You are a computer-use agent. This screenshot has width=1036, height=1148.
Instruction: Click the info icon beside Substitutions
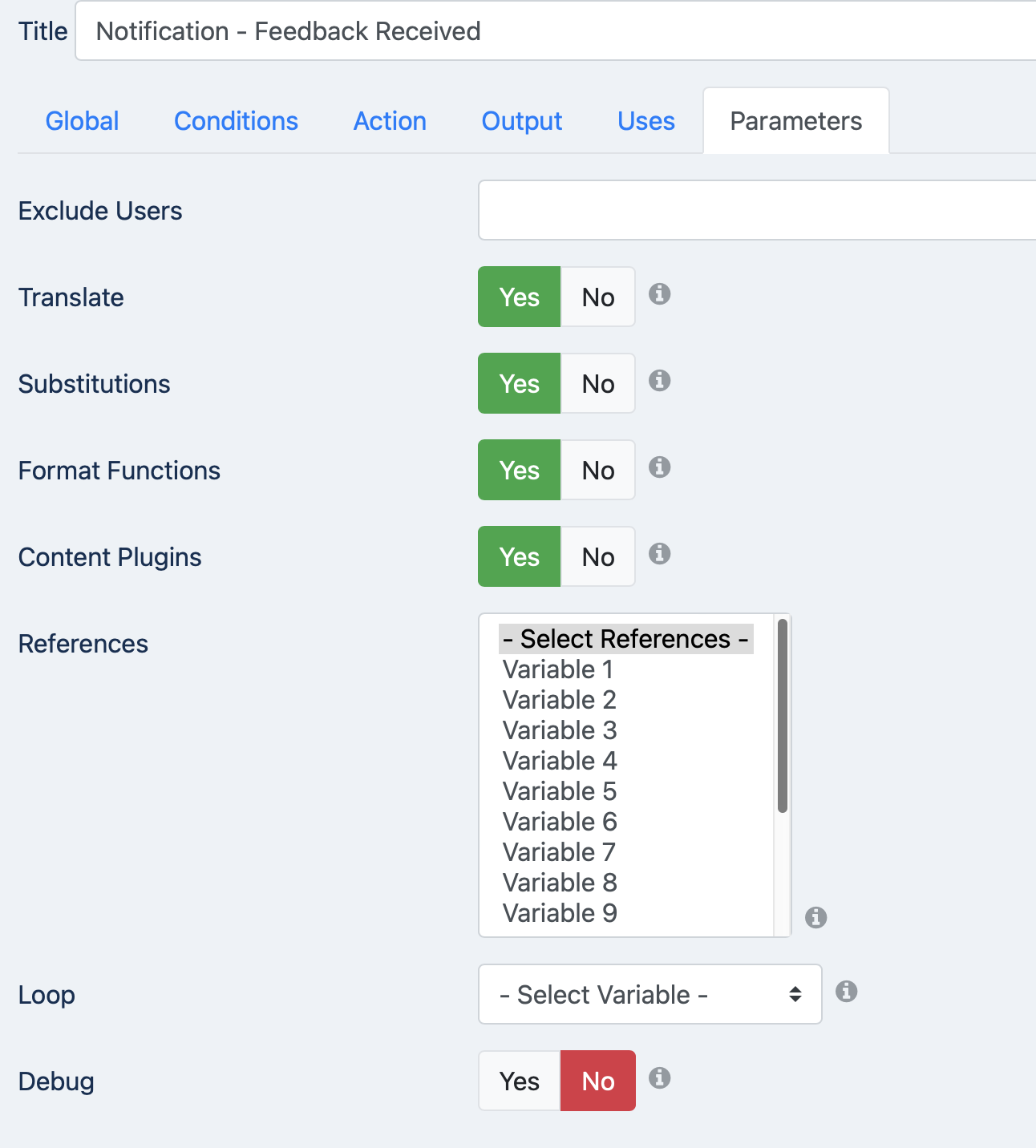(x=659, y=381)
